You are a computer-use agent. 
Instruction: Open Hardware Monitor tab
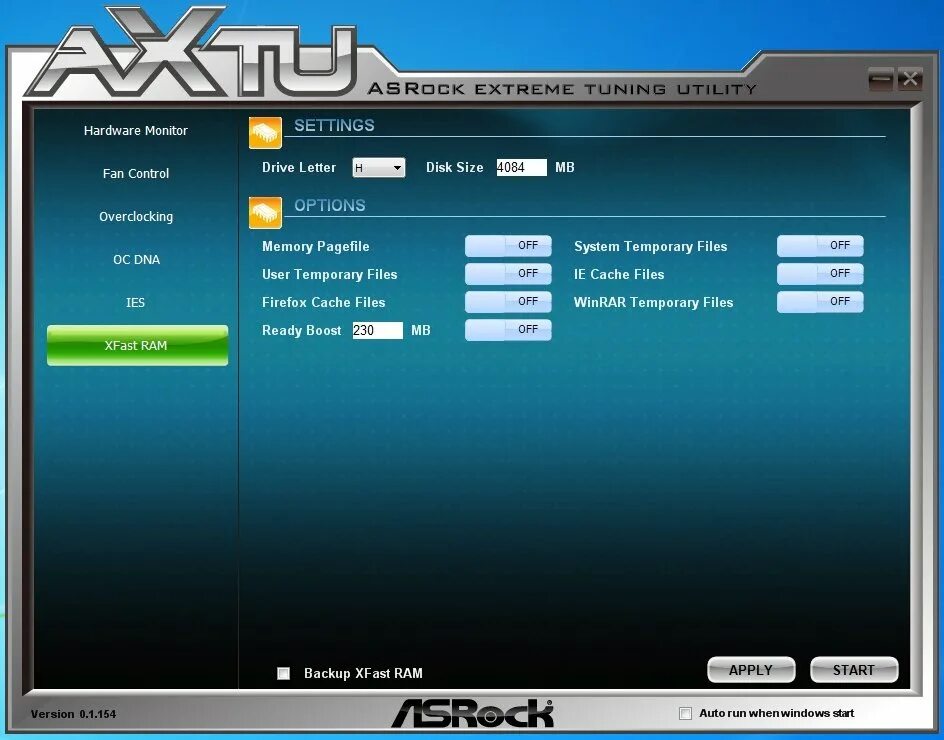[x=136, y=131]
